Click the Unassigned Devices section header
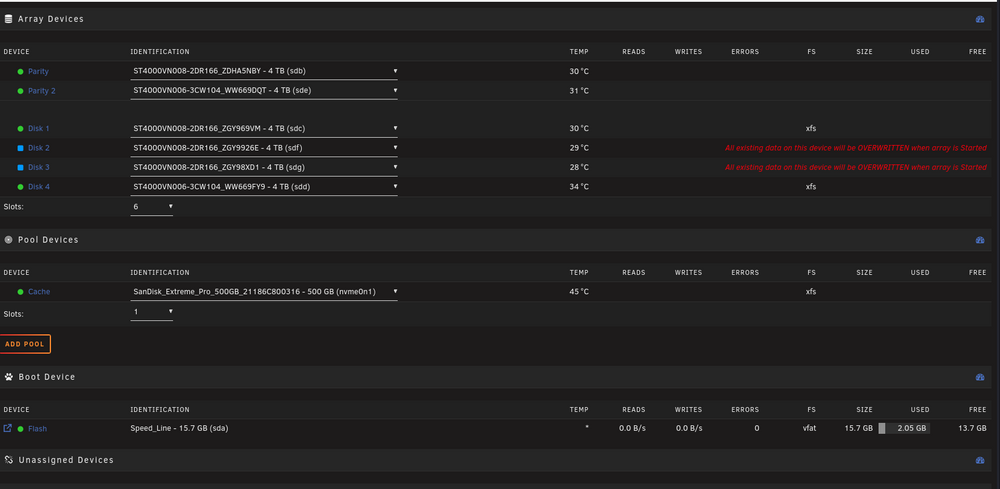This screenshot has width=1000, height=489. [496, 460]
